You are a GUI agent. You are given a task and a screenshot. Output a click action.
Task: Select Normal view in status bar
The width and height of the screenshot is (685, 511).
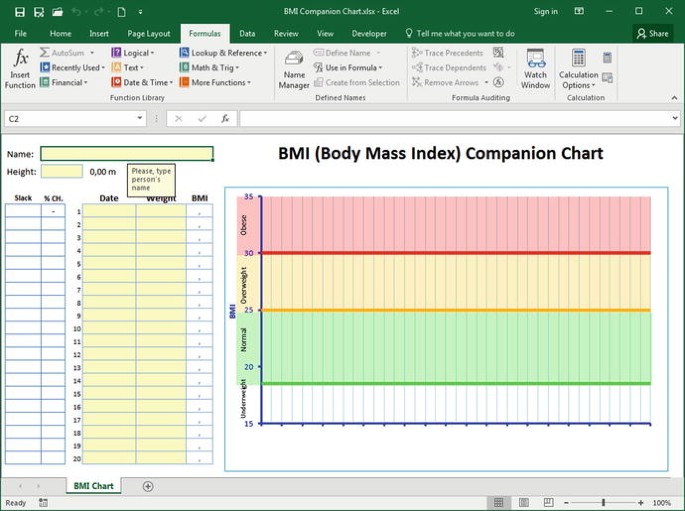pyautogui.click(x=497, y=502)
